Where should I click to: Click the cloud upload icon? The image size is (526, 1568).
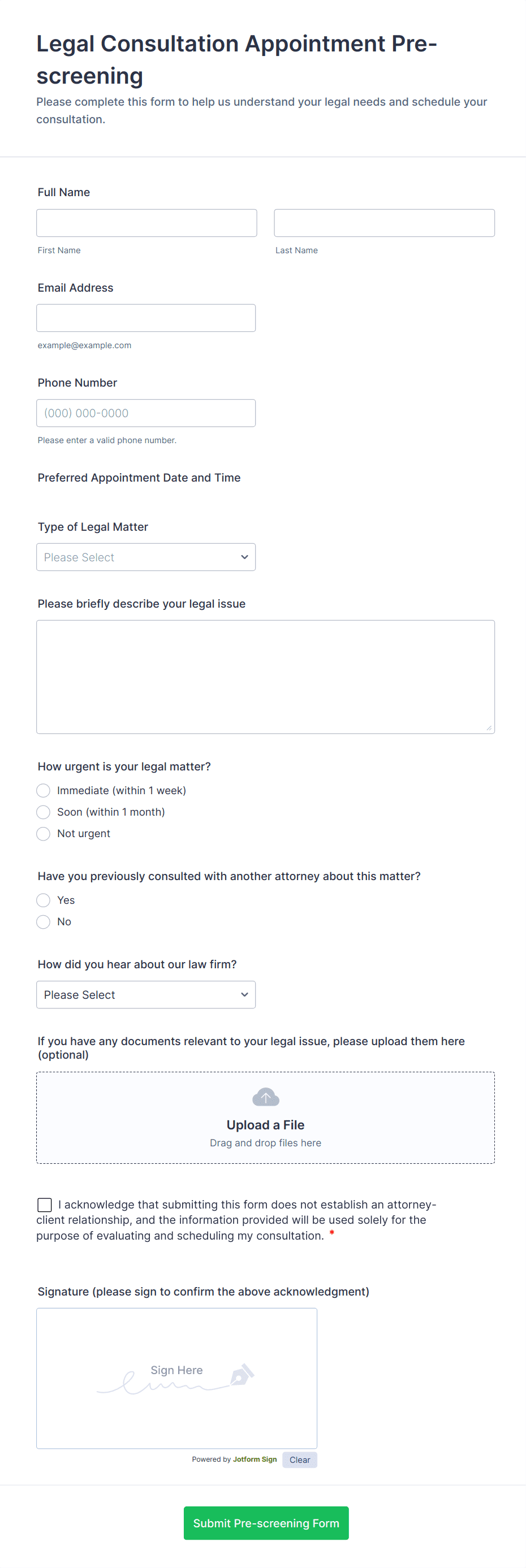coord(265,1097)
